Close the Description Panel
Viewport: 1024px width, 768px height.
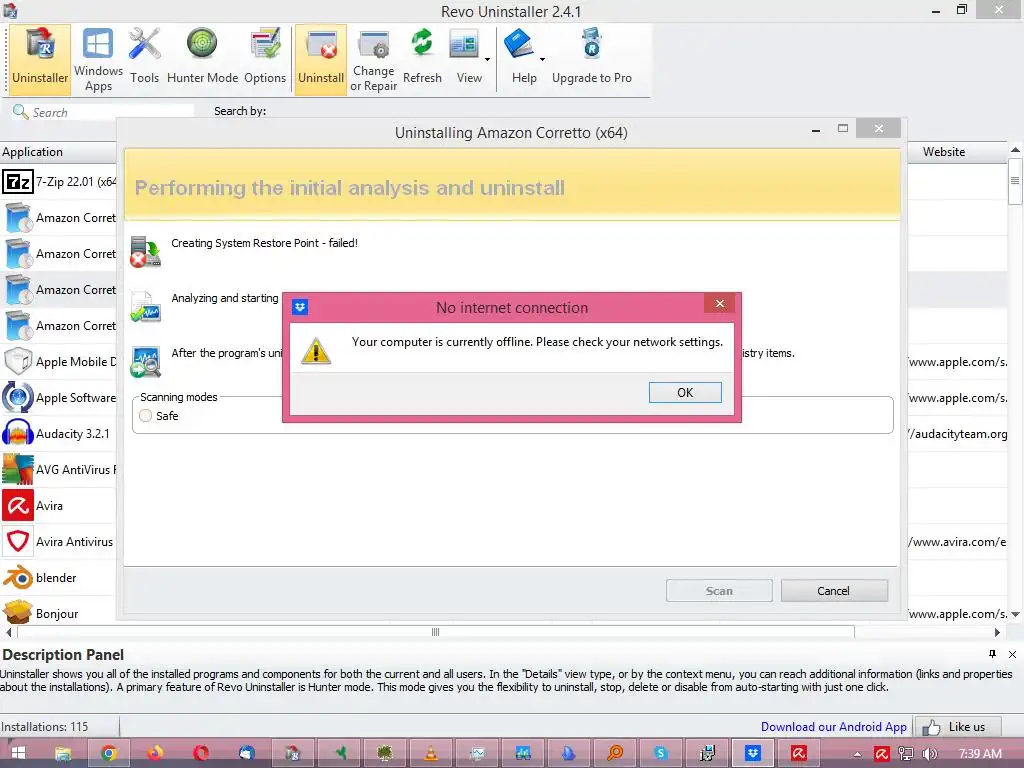[1012, 654]
